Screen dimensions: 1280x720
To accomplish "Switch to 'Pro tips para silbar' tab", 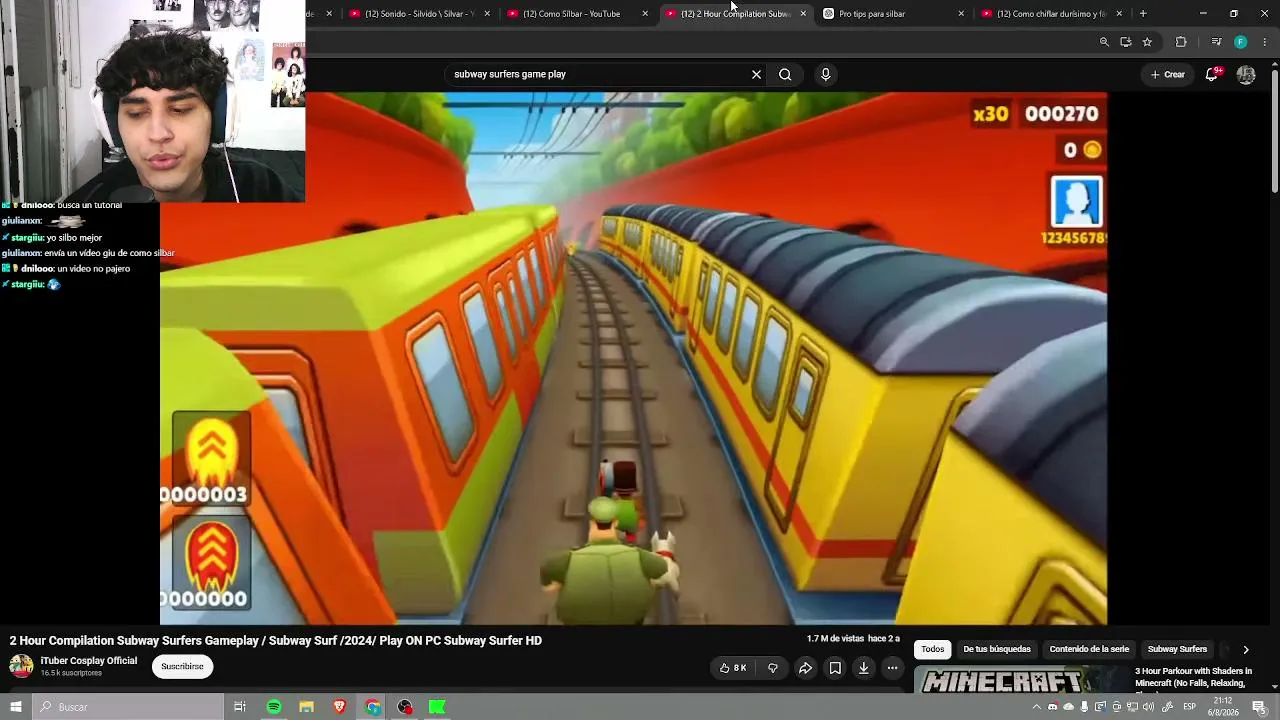I will pyautogui.click(x=893, y=14).
